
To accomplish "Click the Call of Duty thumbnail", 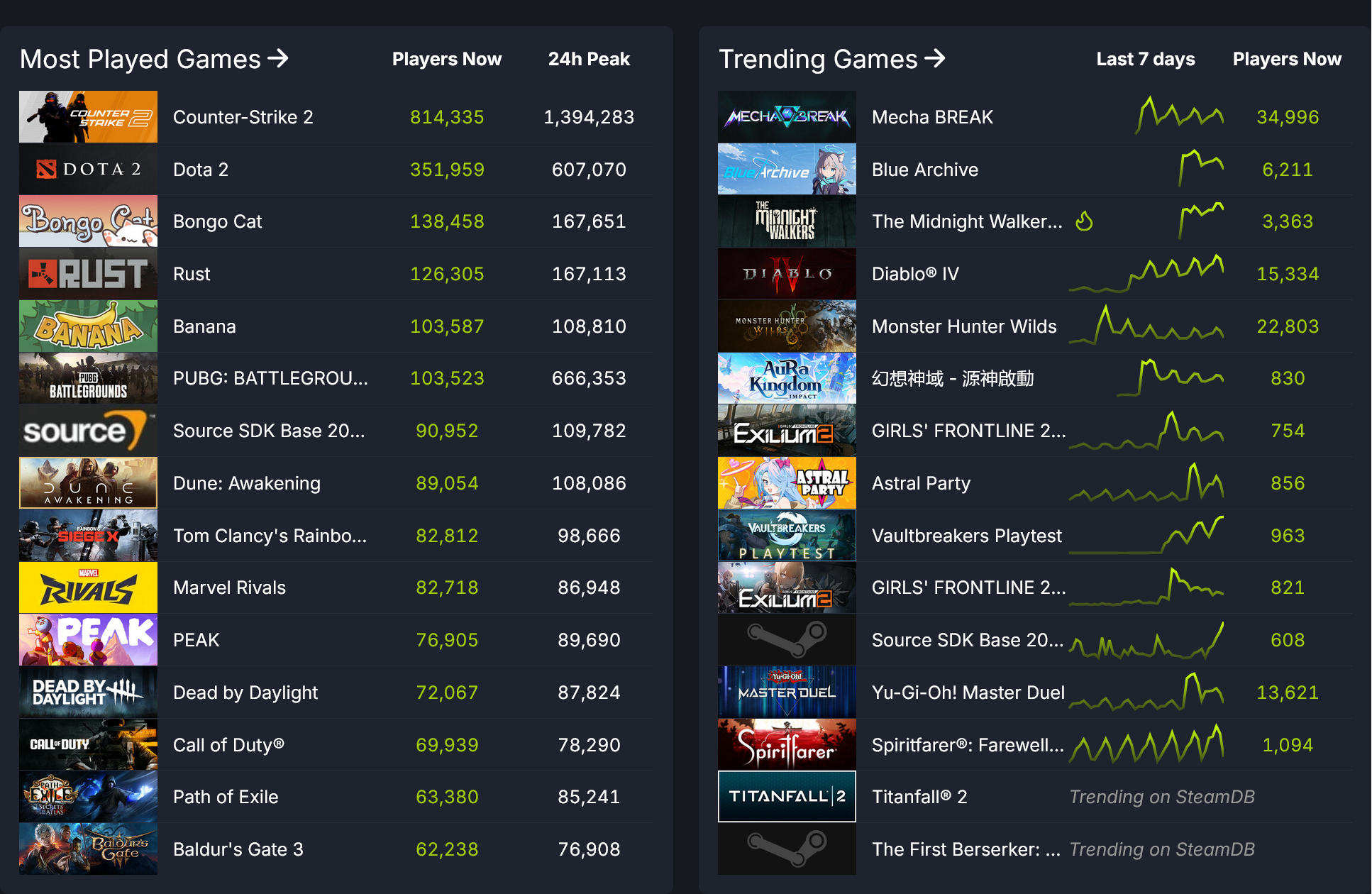I will tap(88, 745).
